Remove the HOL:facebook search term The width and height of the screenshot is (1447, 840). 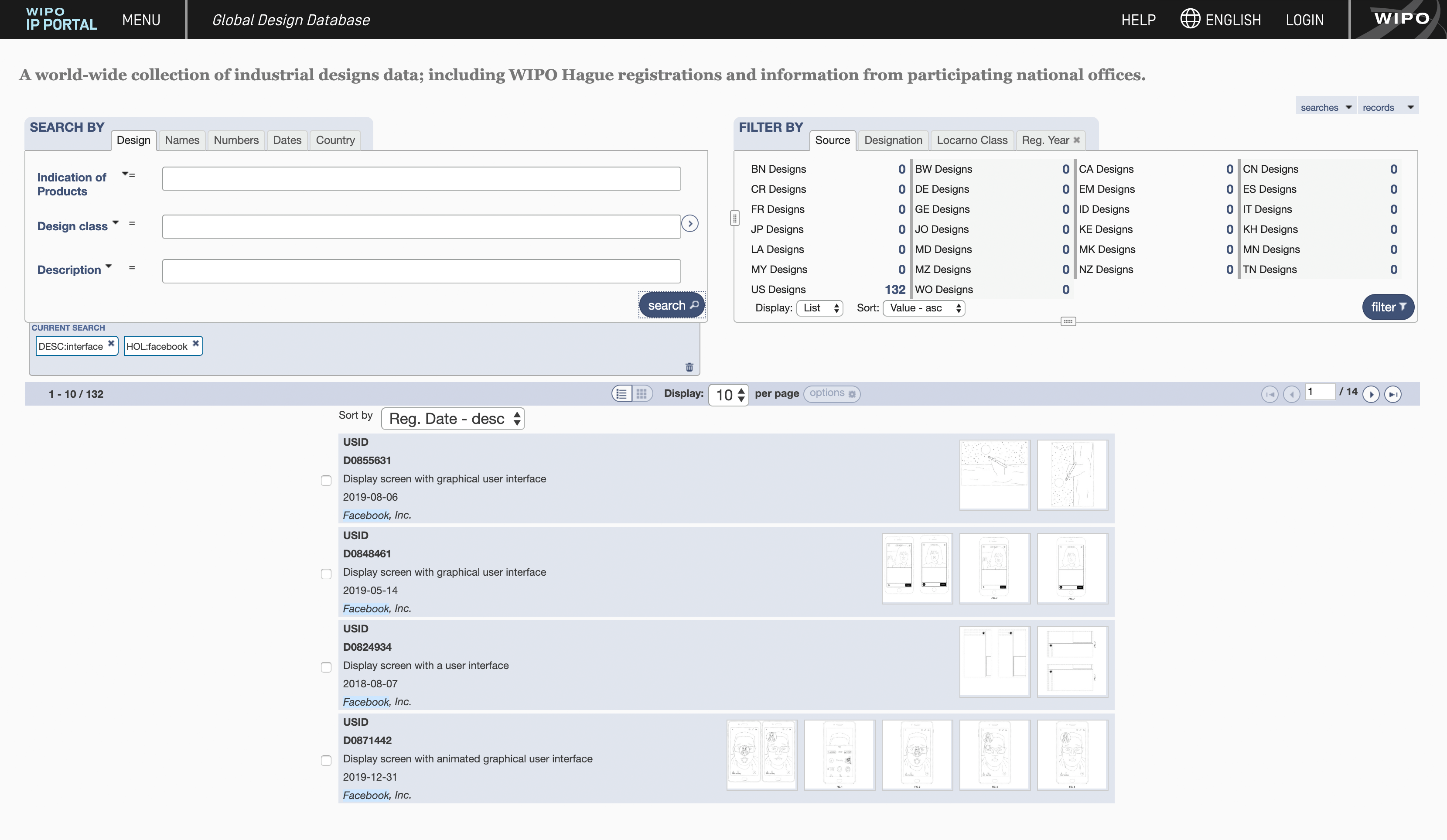(196, 343)
